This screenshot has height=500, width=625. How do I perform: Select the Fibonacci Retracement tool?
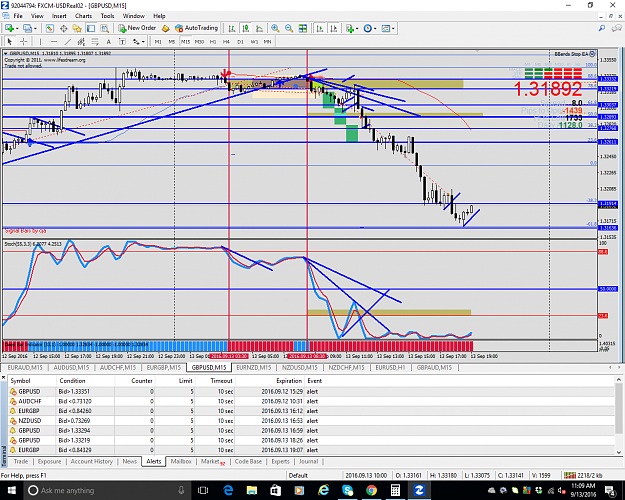[x=95, y=41]
